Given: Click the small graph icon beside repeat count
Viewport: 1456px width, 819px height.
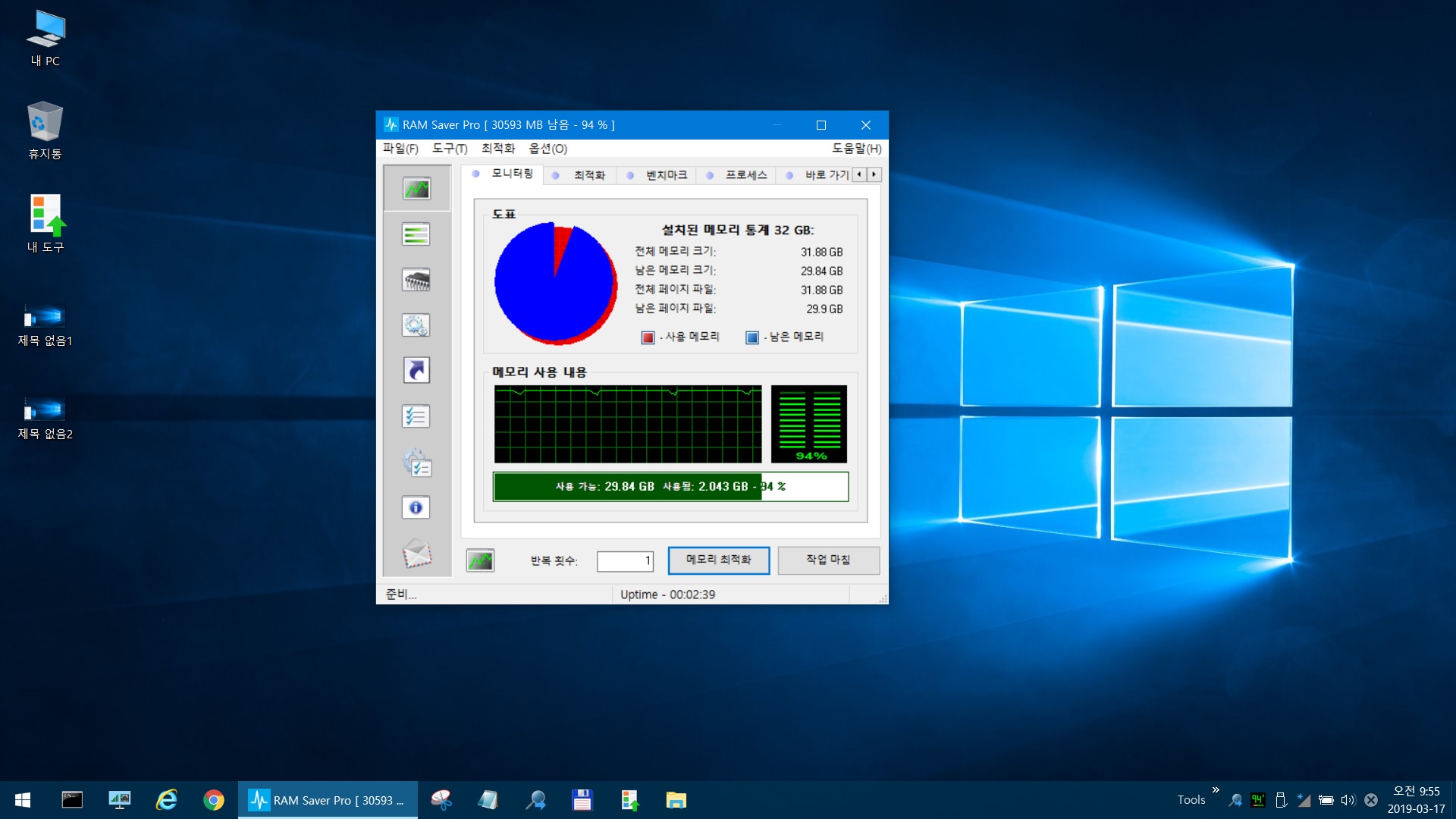Looking at the screenshot, I should pos(480,560).
